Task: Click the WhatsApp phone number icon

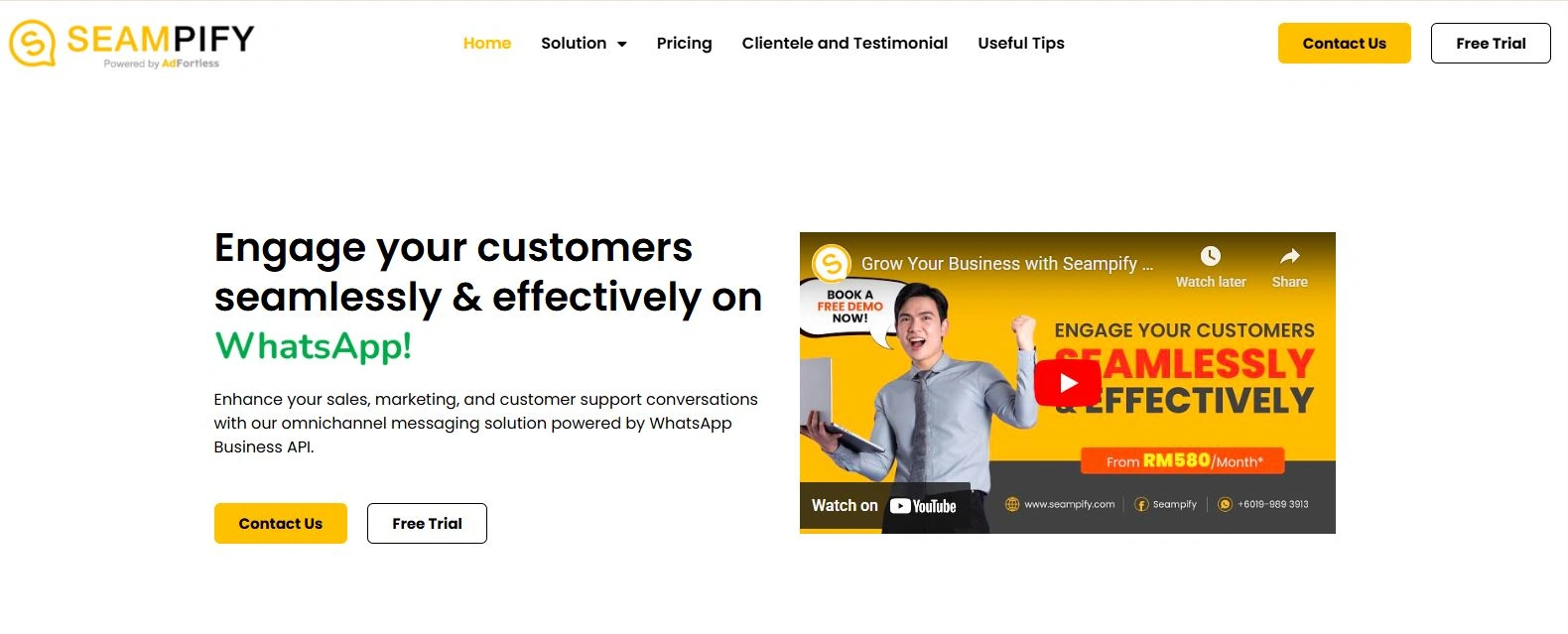Action: pyautogui.click(x=1225, y=504)
